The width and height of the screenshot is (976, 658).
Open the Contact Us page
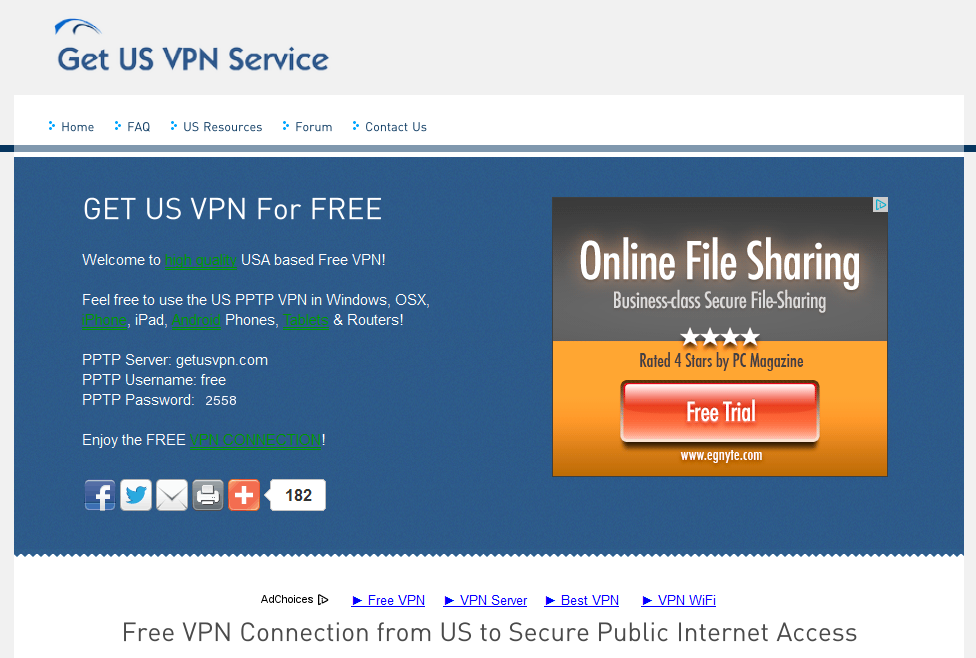tap(389, 127)
